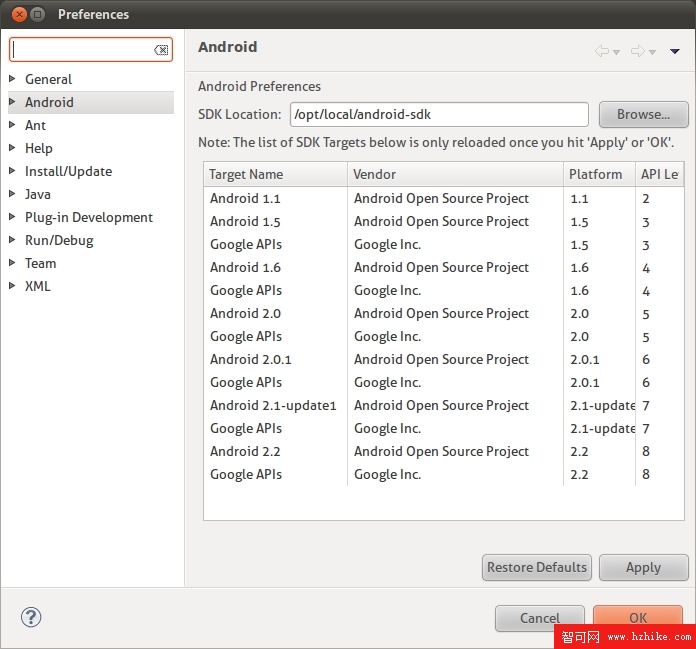This screenshot has width=696, height=649.
Task: Click the back navigation arrow icon
Action: click(602, 51)
